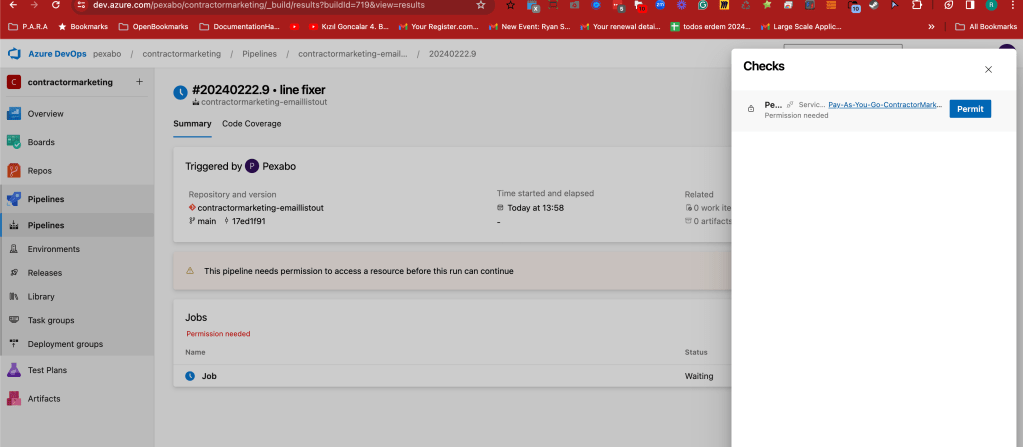Viewport: 1023px width, 447px height.
Task: Click pexabo in the breadcrumb
Action: click(107, 54)
